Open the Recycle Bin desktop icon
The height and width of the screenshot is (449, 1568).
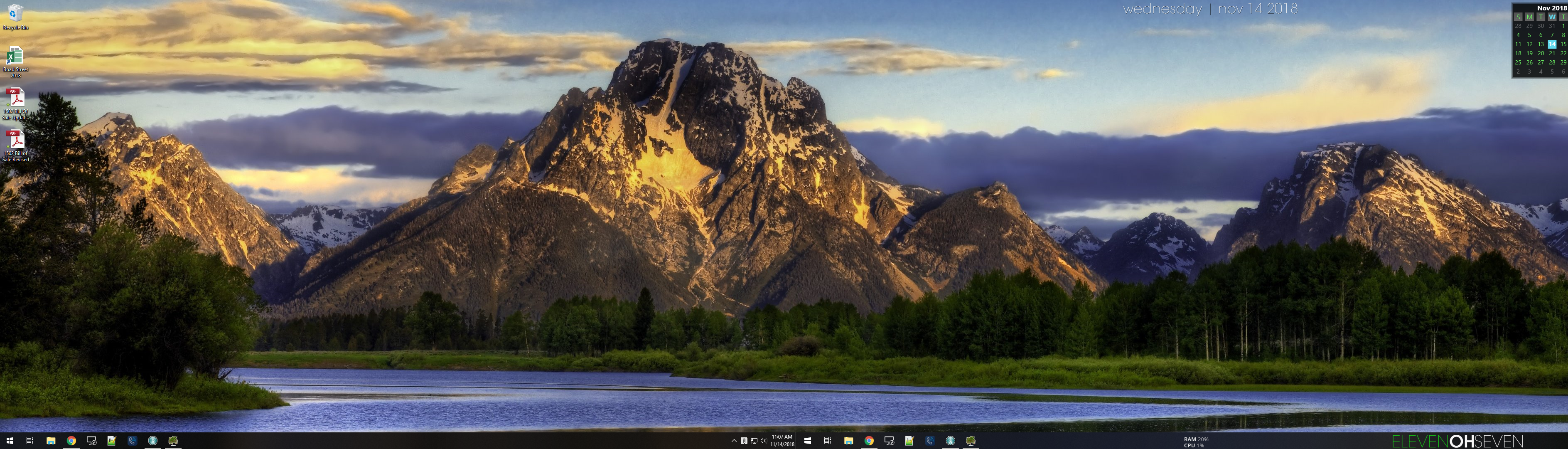click(15, 17)
